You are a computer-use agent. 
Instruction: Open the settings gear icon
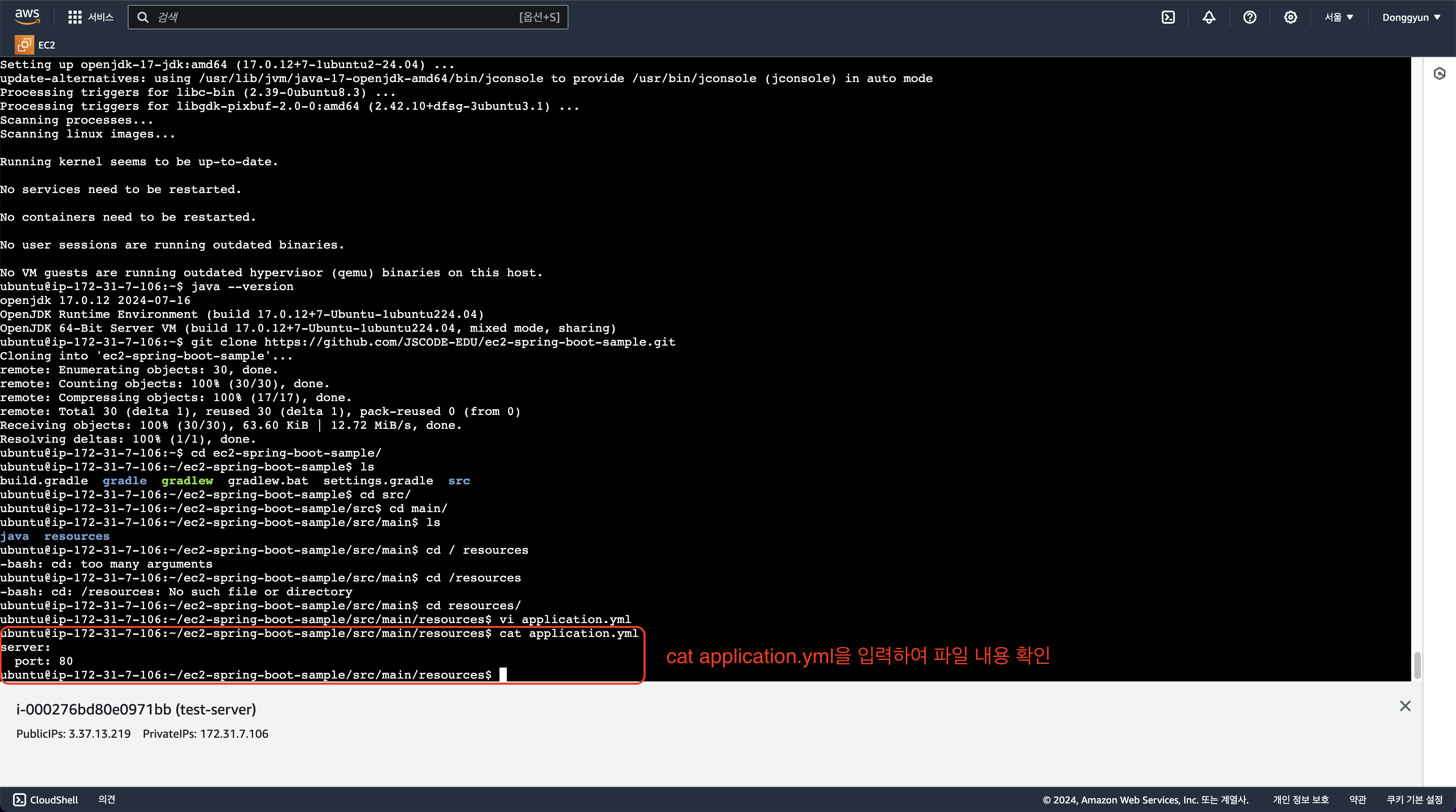tap(1290, 17)
